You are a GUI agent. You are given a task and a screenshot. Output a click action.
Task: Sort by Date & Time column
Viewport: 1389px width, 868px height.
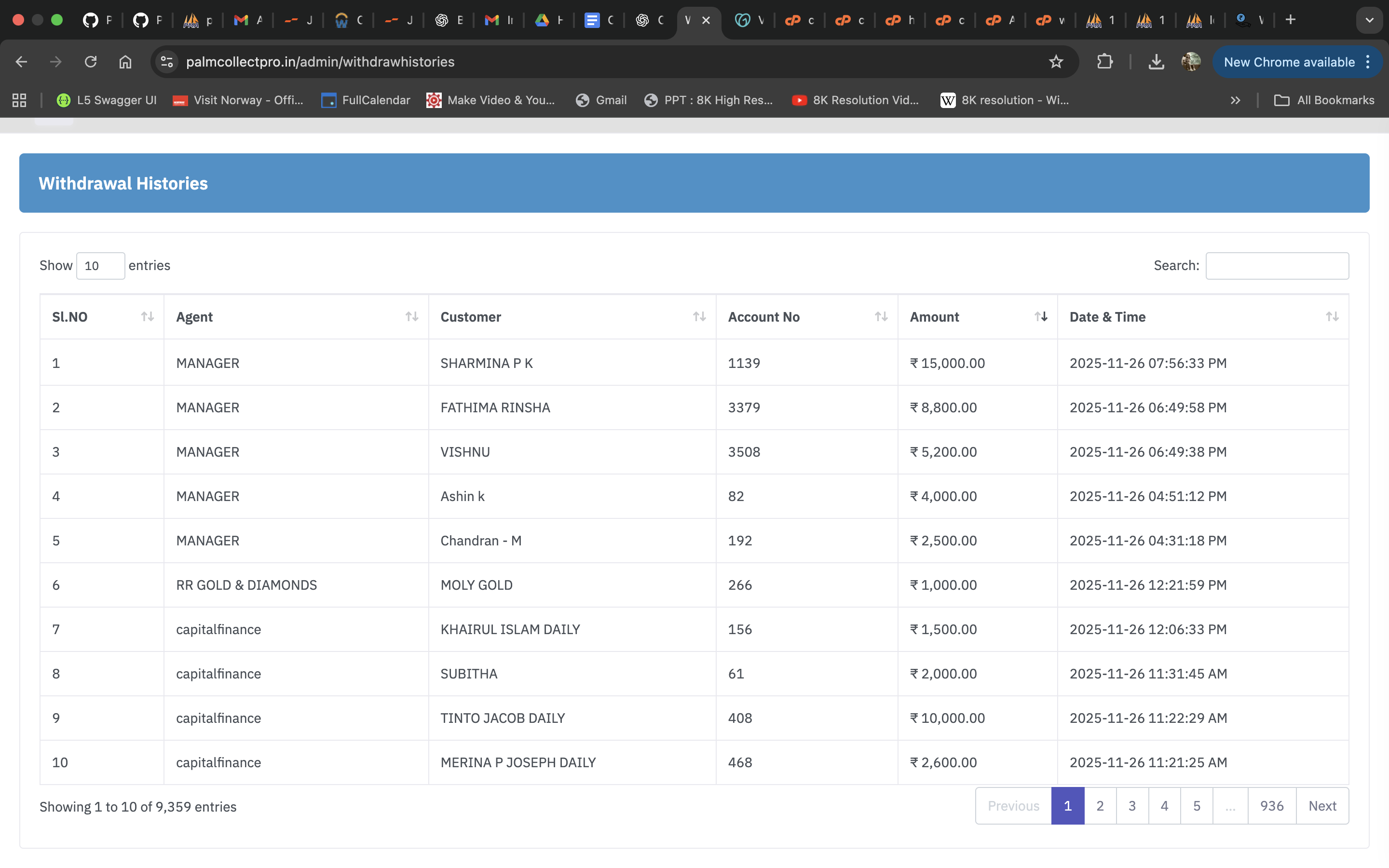tap(1332, 316)
